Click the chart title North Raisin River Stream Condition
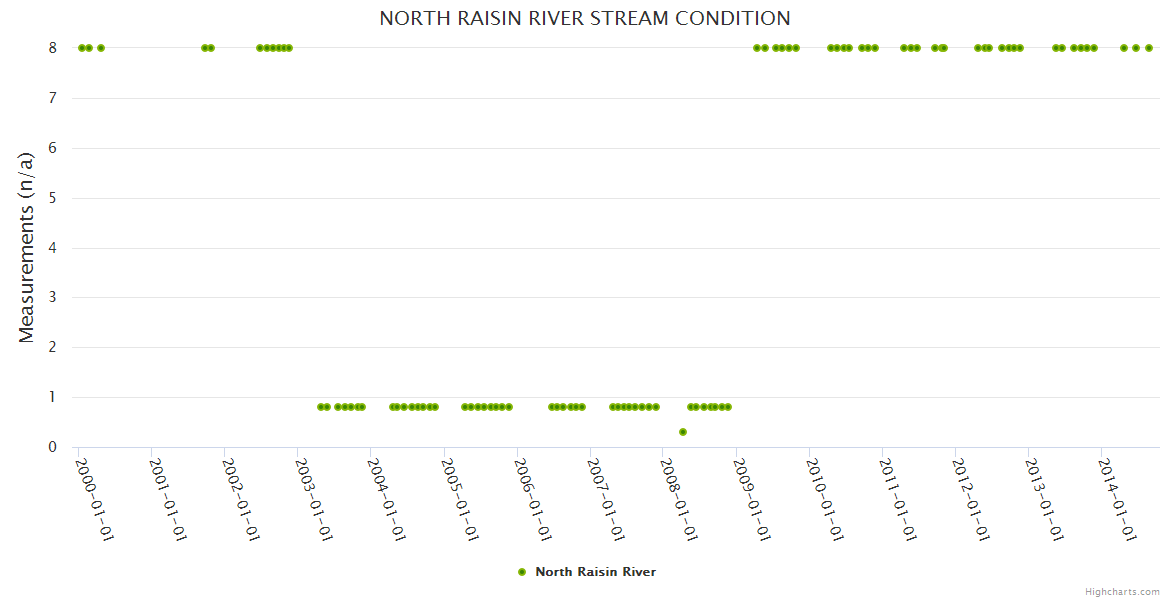The width and height of the screenshot is (1170, 600). [585, 18]
